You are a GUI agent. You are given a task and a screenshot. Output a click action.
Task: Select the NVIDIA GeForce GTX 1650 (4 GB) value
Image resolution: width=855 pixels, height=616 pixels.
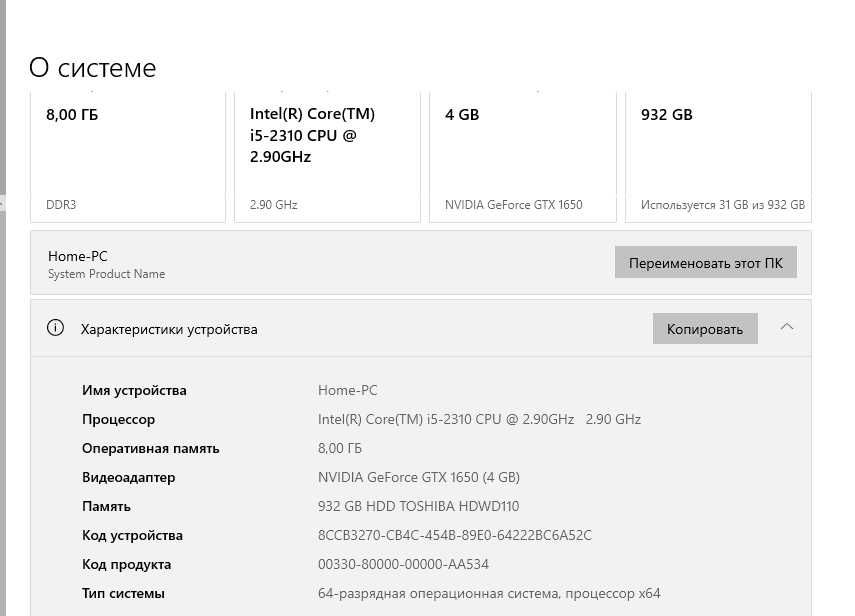click(x=419, y=478)
